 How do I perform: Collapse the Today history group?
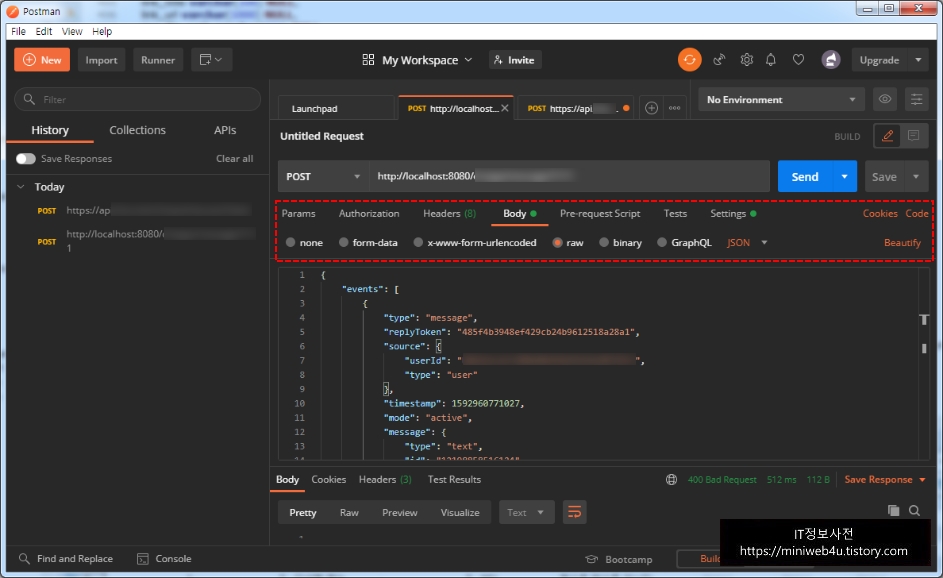coord(21,187)
